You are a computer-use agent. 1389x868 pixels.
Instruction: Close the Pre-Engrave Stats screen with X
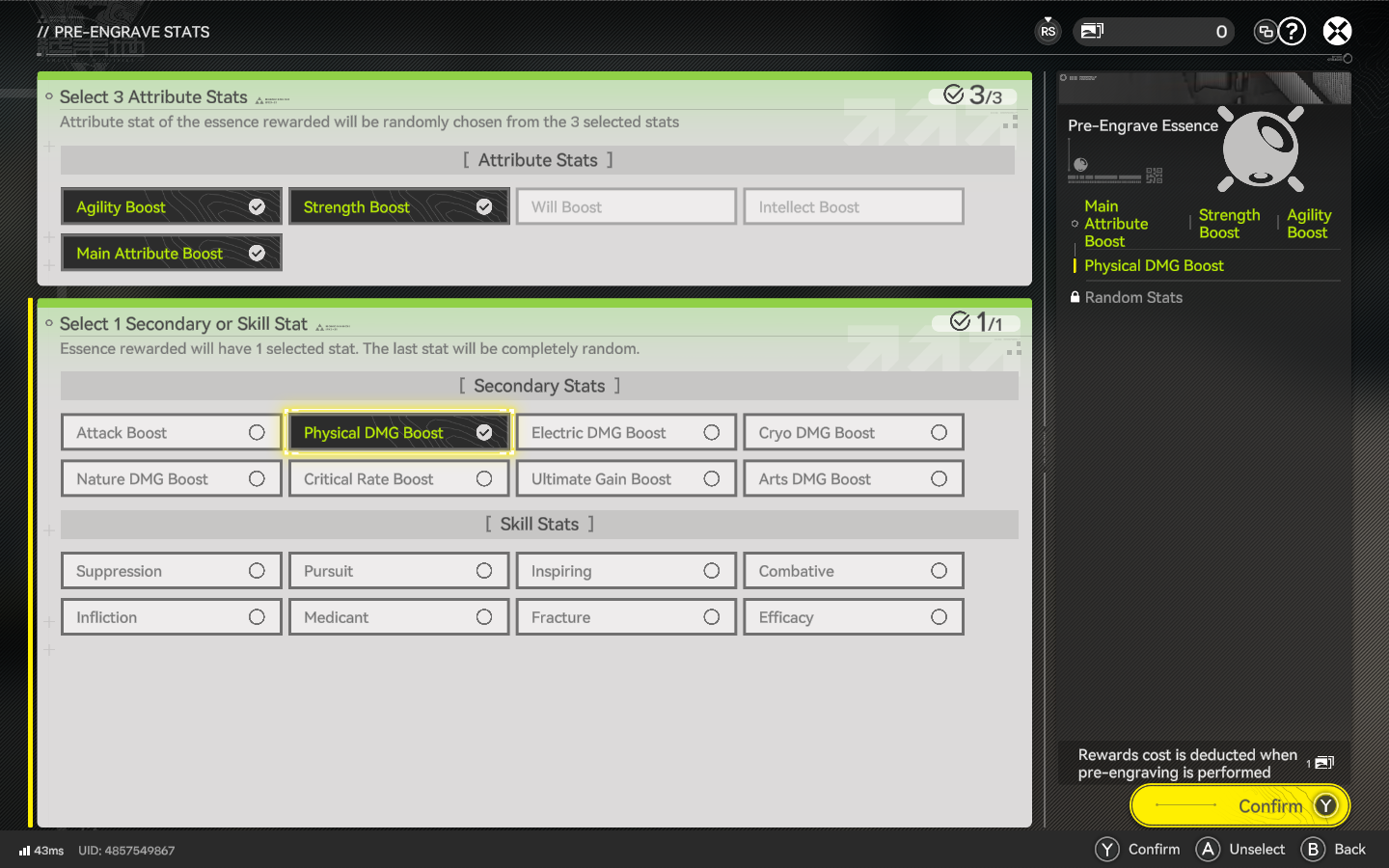[1337, 32]
